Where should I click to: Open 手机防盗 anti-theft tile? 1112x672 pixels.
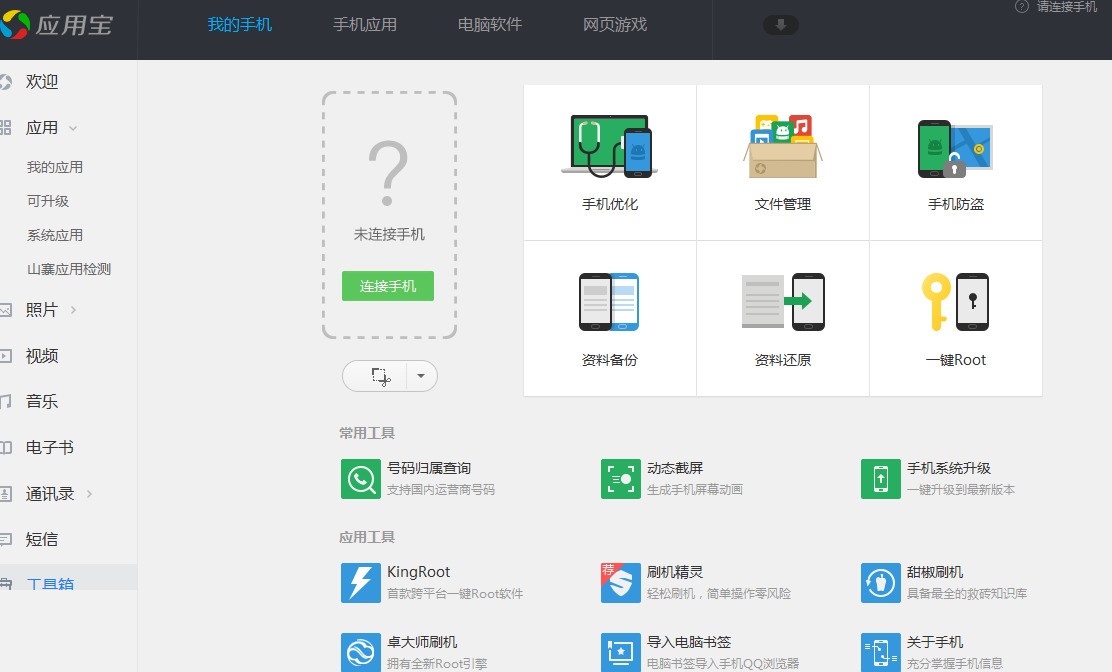pos(956,162)
